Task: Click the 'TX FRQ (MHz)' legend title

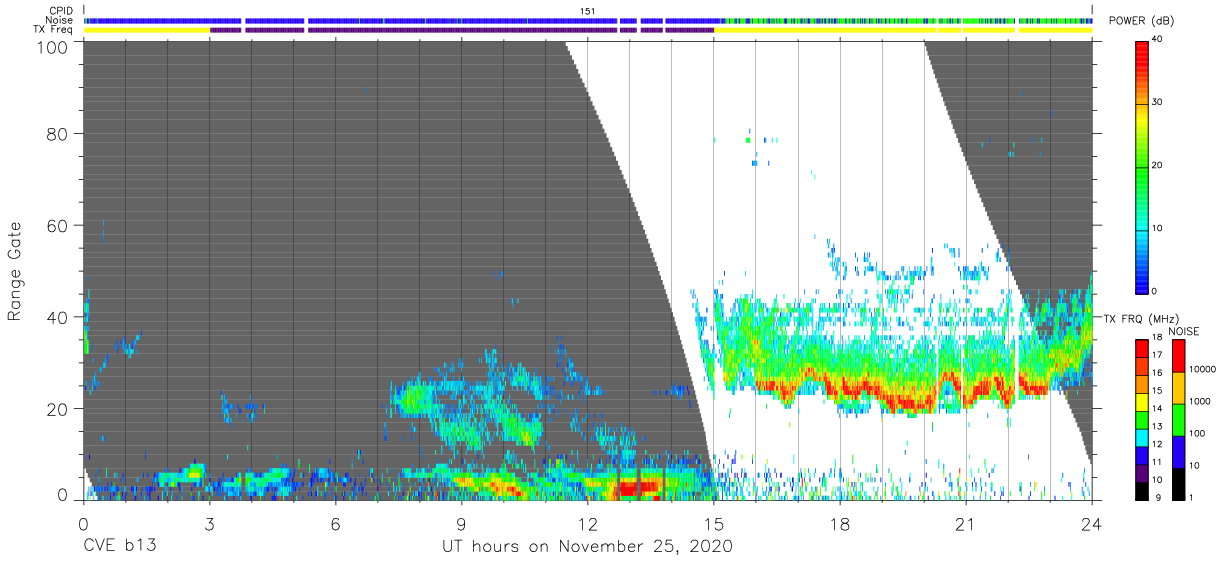Action: 1141,318
